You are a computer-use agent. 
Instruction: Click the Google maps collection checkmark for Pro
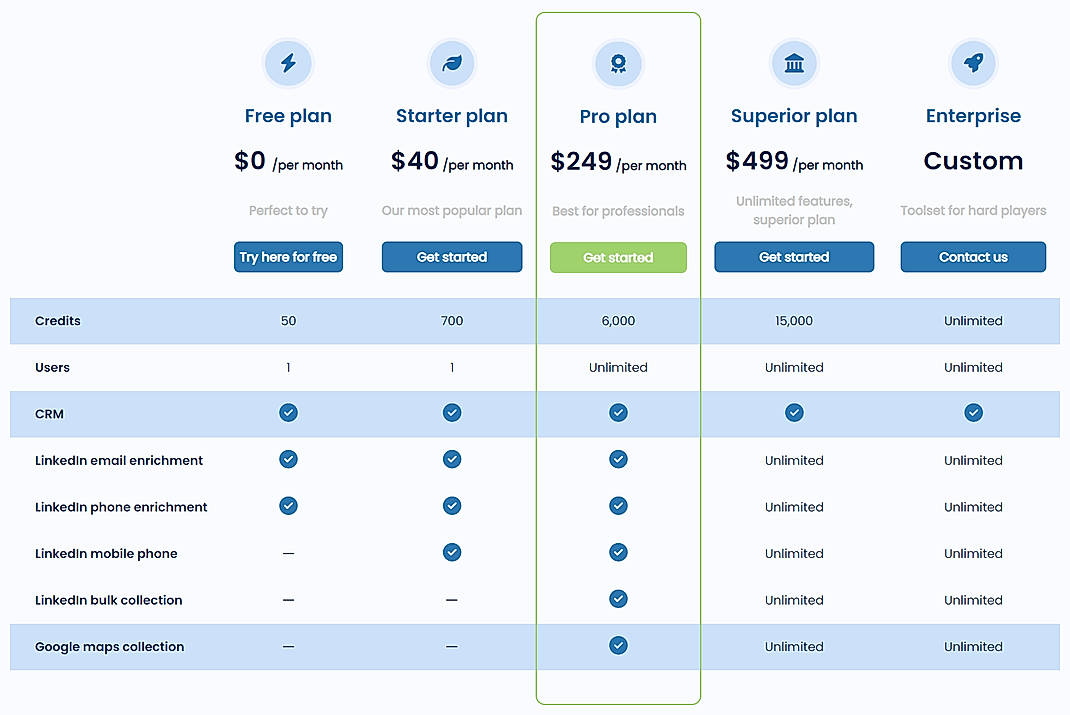pos(618,646)
